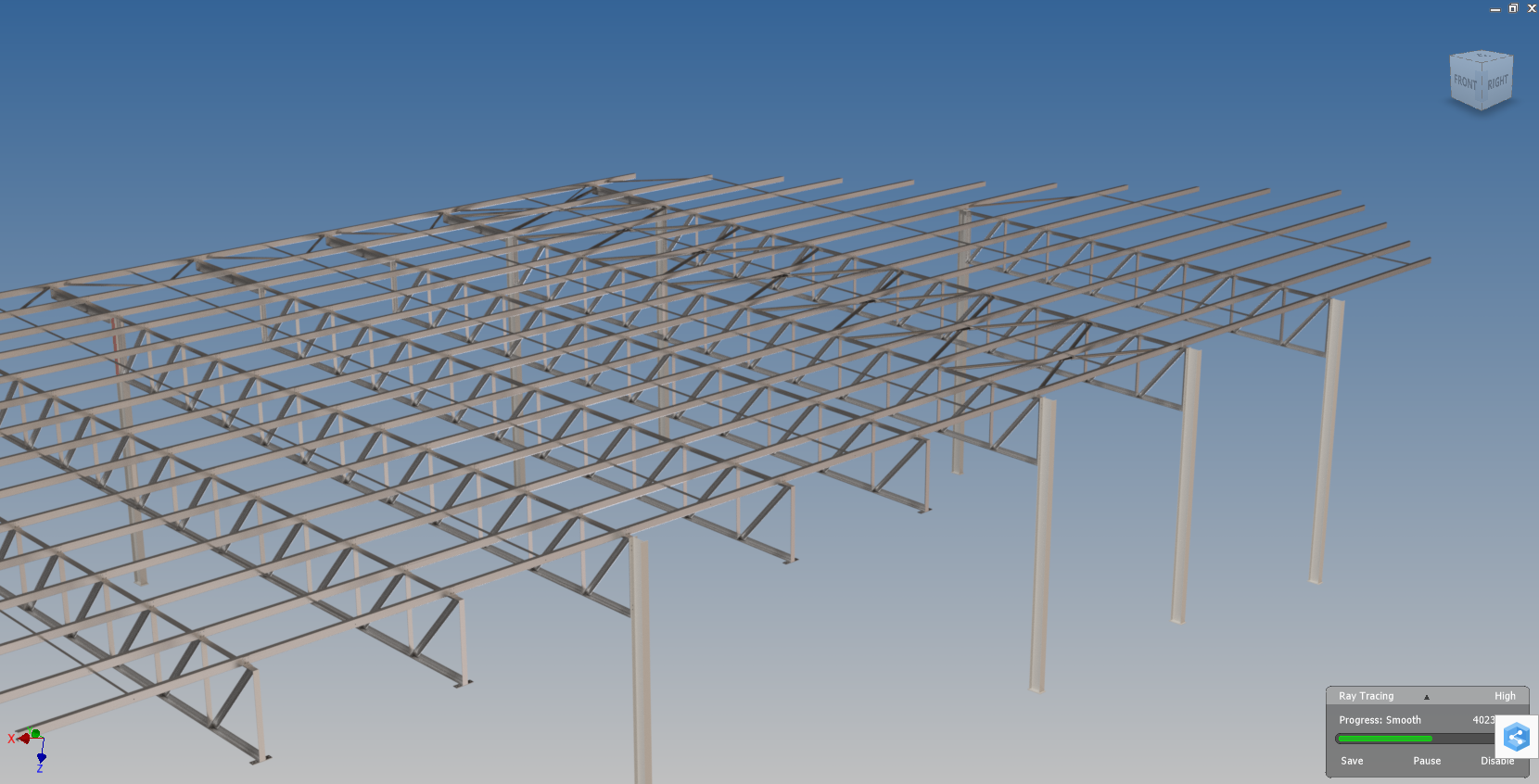Click the ray tracing iteration counter value

point(1482,720)
